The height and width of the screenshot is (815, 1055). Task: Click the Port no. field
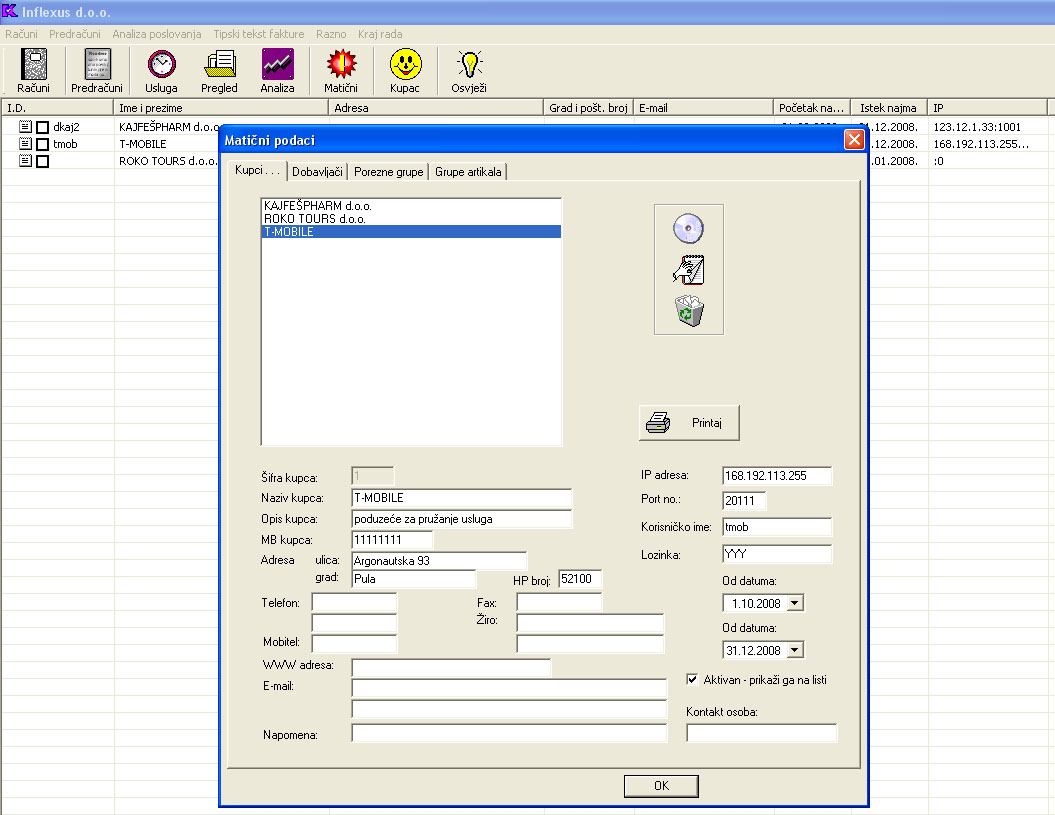744,501
